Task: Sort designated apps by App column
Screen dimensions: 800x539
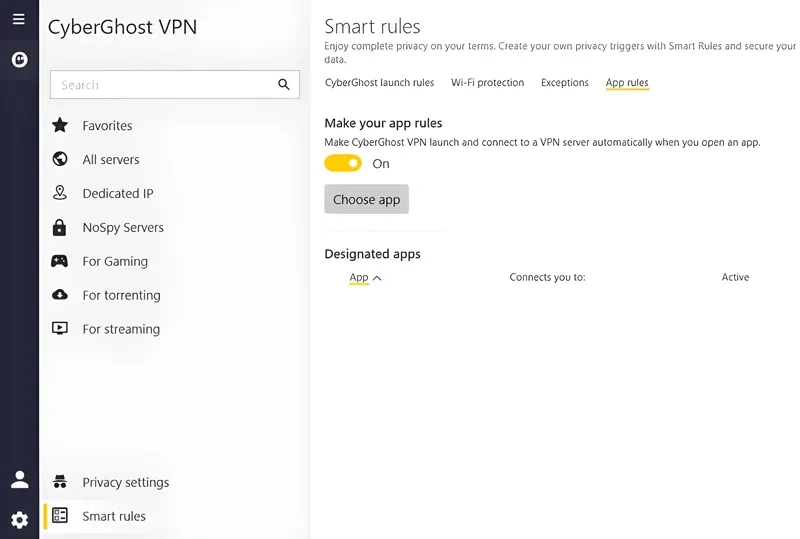Action: click(x=365, y=277)
